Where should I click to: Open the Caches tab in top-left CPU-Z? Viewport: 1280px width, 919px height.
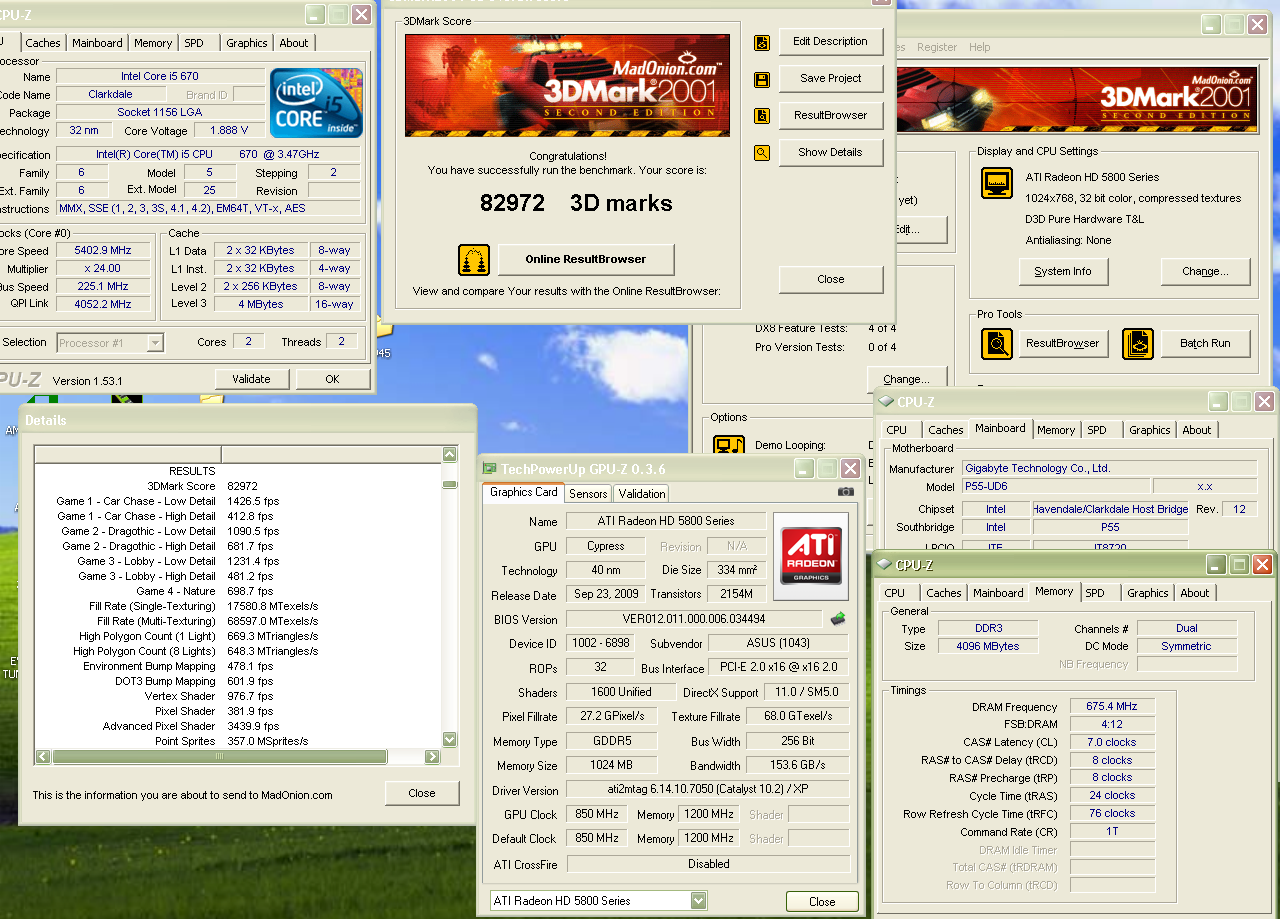(43, 43)
